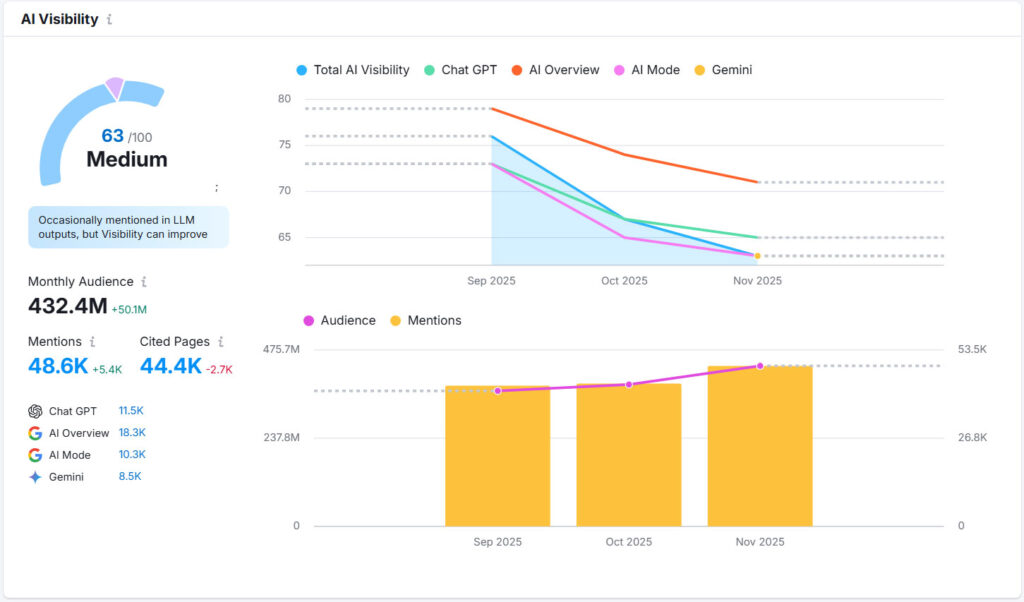Open the 44.4K cited pages link
Image resolution: width=1024 pixels, height=602 pixels.
coord(170,367)
